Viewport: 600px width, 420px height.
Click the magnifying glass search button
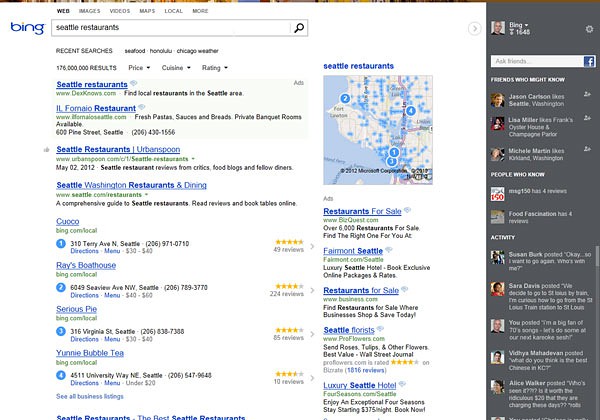coord(299,30)
